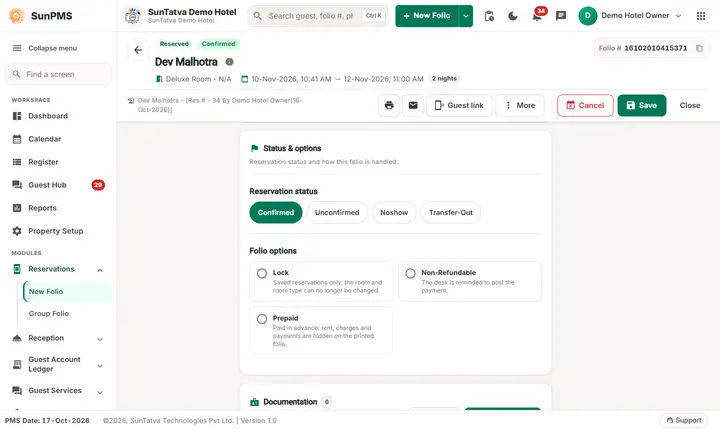This screenshot has height=430, width=720.
Task: Click the Guest Services icon
Action: (x=17, y=390)
